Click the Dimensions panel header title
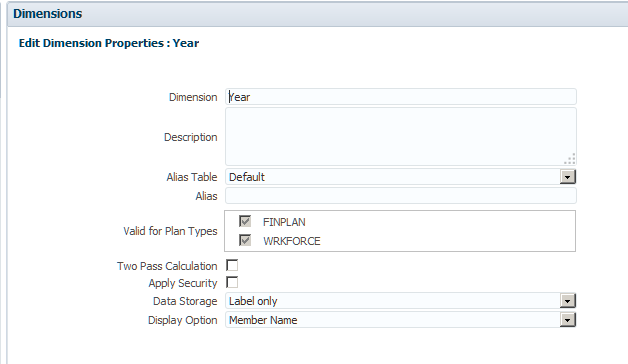This screenshot has height=364, width=628. 48,14
